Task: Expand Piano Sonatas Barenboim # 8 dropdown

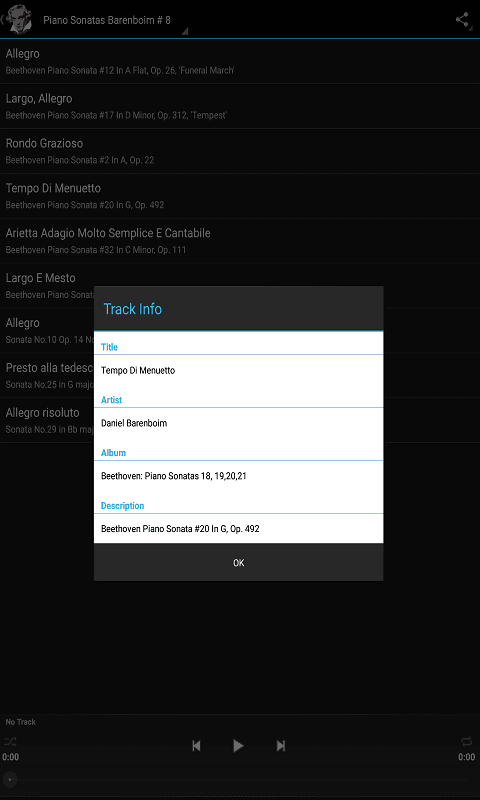Action: click(x=115, y=20)
